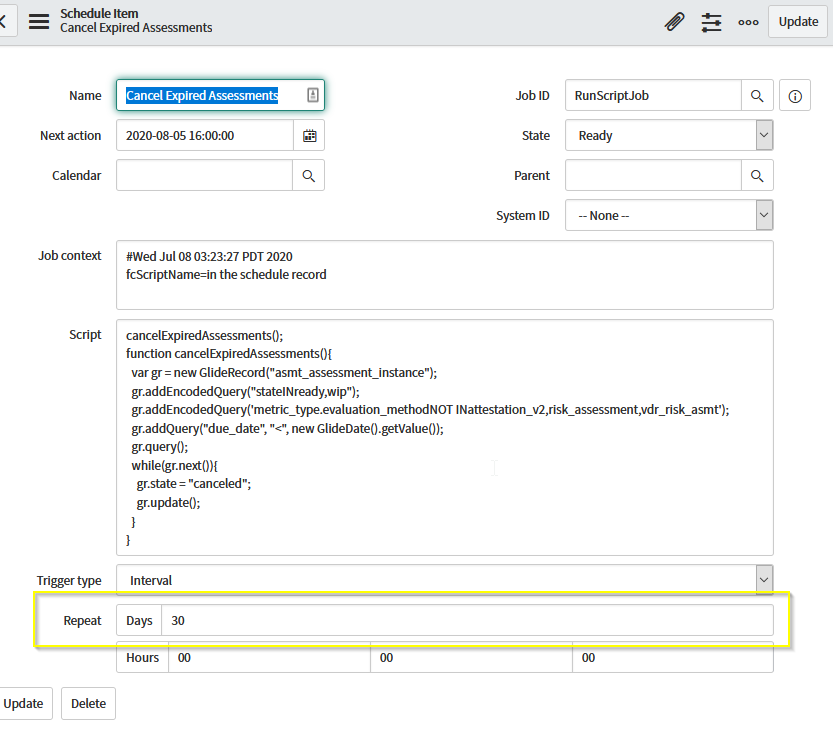Click the first Hours input field
Viewport: 833px width, 731px height.
click(x=270, y=658)
